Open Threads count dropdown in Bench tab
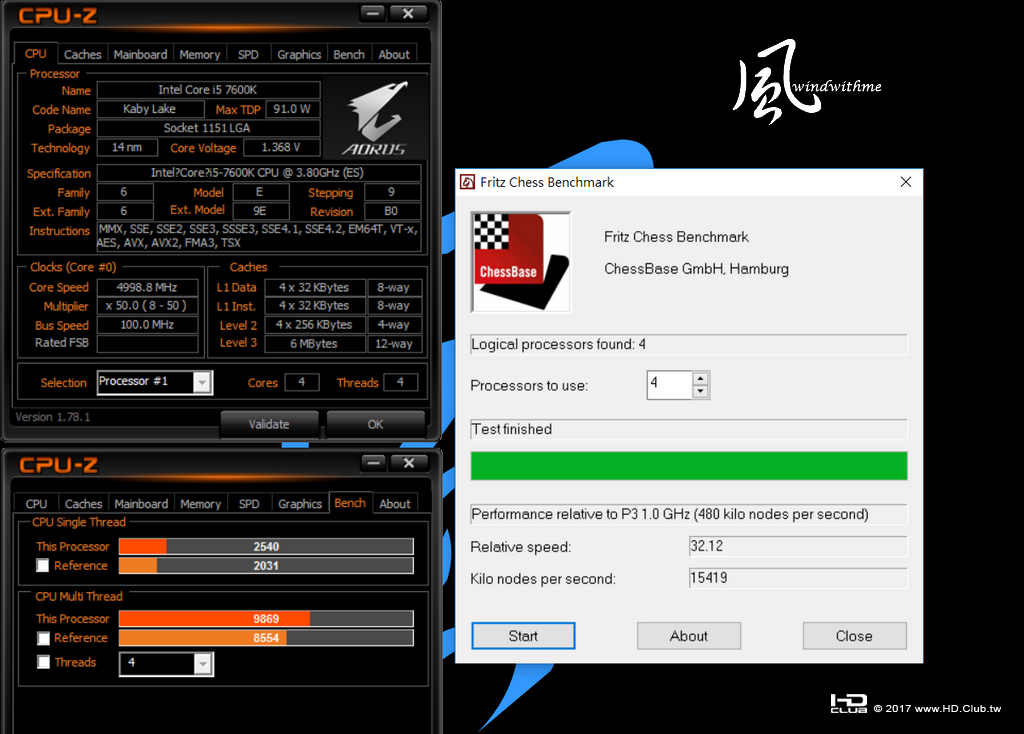The width and height of the screenshot is (1024, 734). click(x=202, y=663)
